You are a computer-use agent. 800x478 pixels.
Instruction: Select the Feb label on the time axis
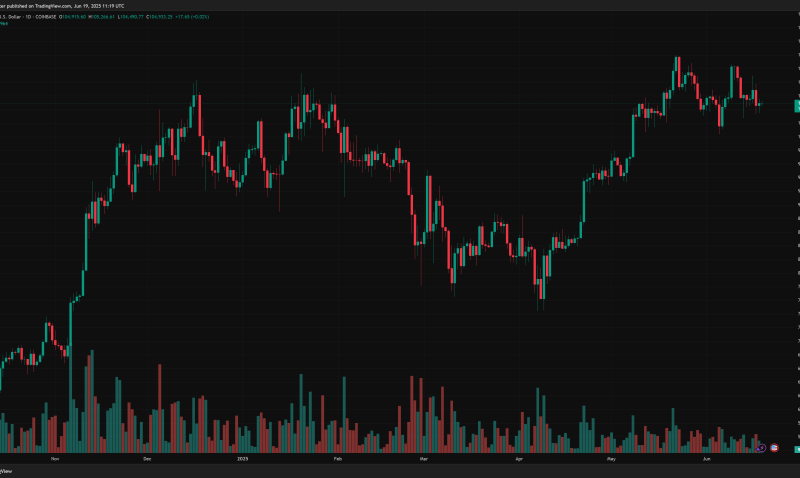pyautogui.click(x=338, y=459)
